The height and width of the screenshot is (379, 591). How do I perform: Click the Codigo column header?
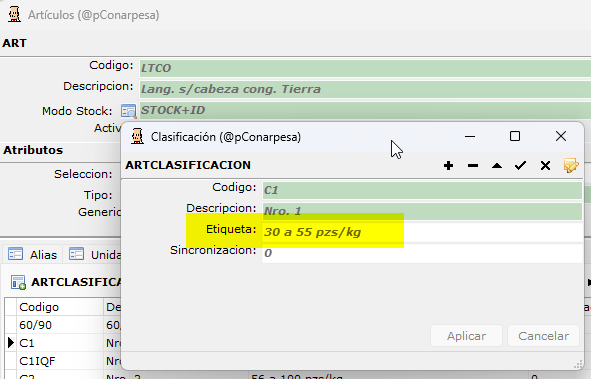click(60, 307)
